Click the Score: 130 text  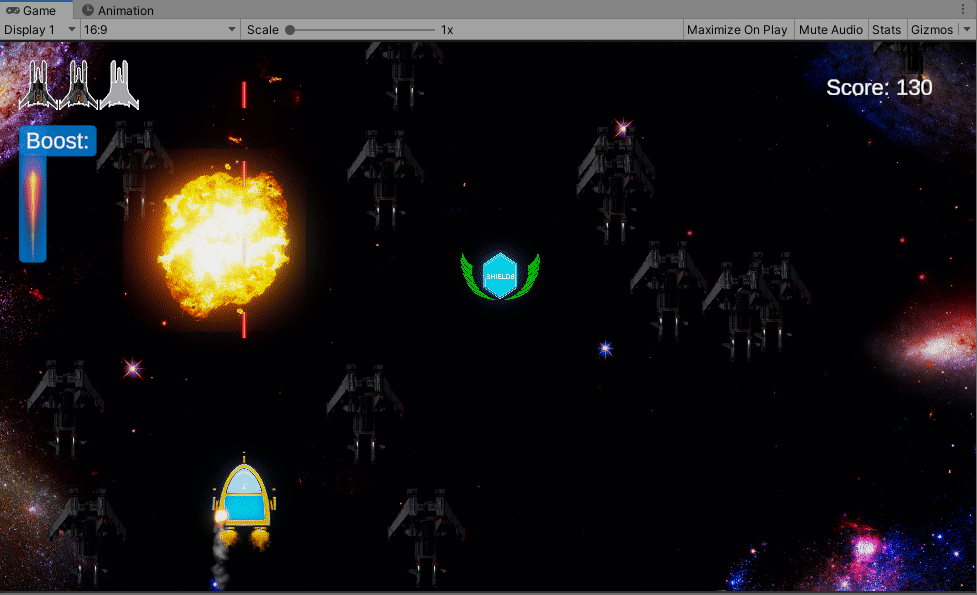pos(879,87)
